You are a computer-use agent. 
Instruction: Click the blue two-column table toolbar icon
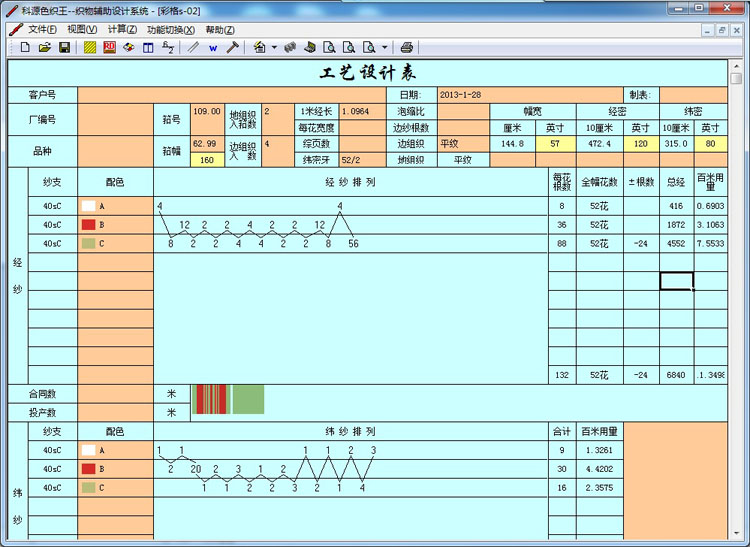(148, 47)
